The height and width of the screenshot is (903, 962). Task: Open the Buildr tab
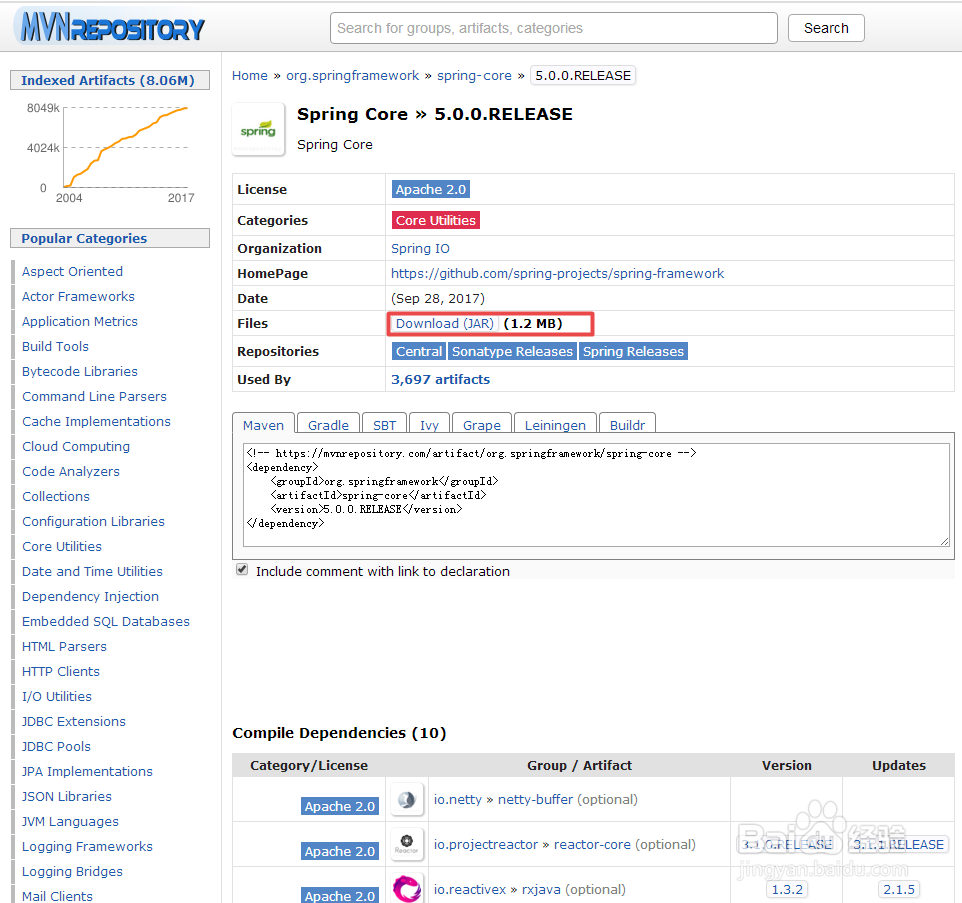[x=627, y=425]
